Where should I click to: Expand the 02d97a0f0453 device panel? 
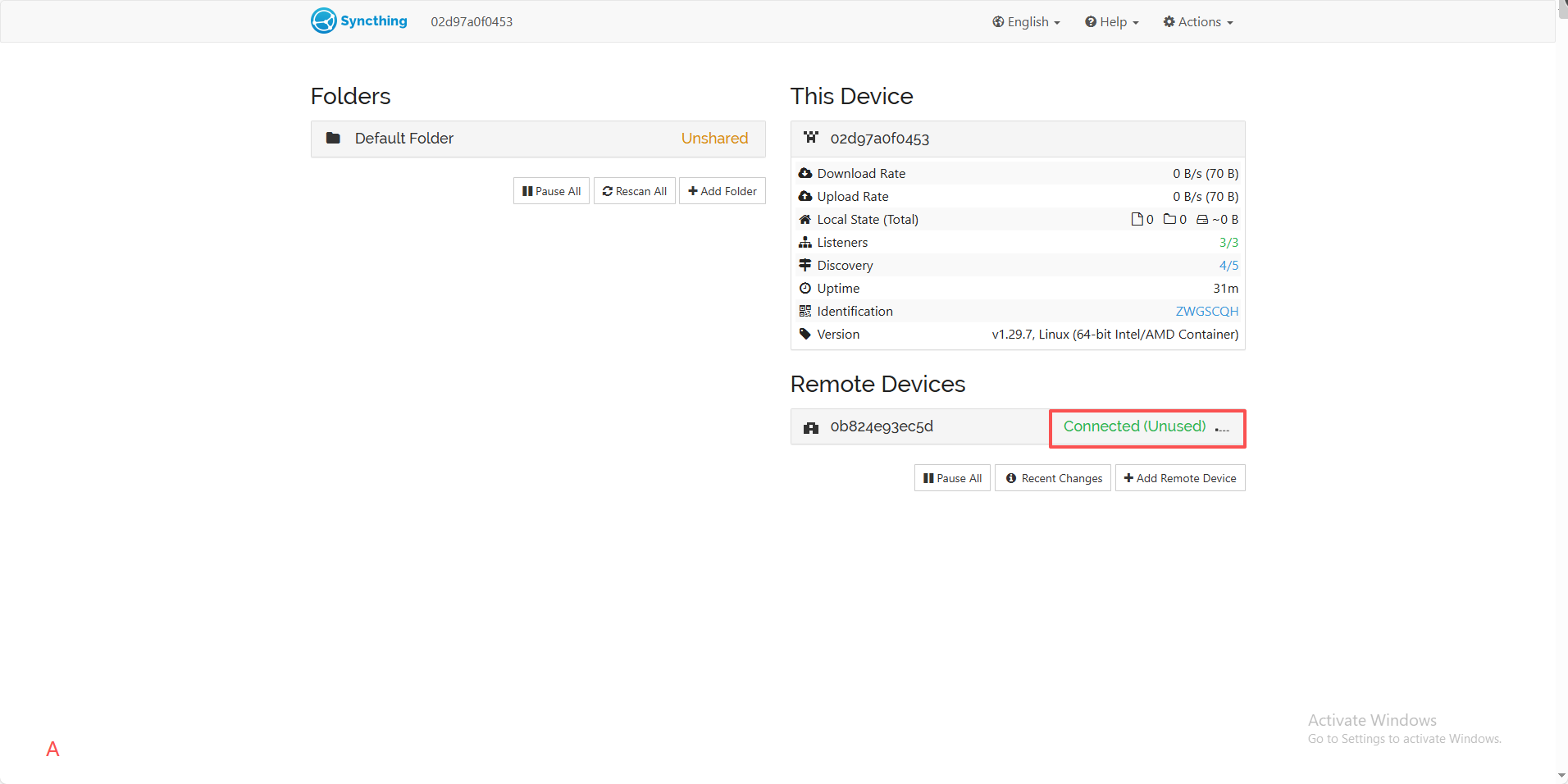pos(1018,139)
